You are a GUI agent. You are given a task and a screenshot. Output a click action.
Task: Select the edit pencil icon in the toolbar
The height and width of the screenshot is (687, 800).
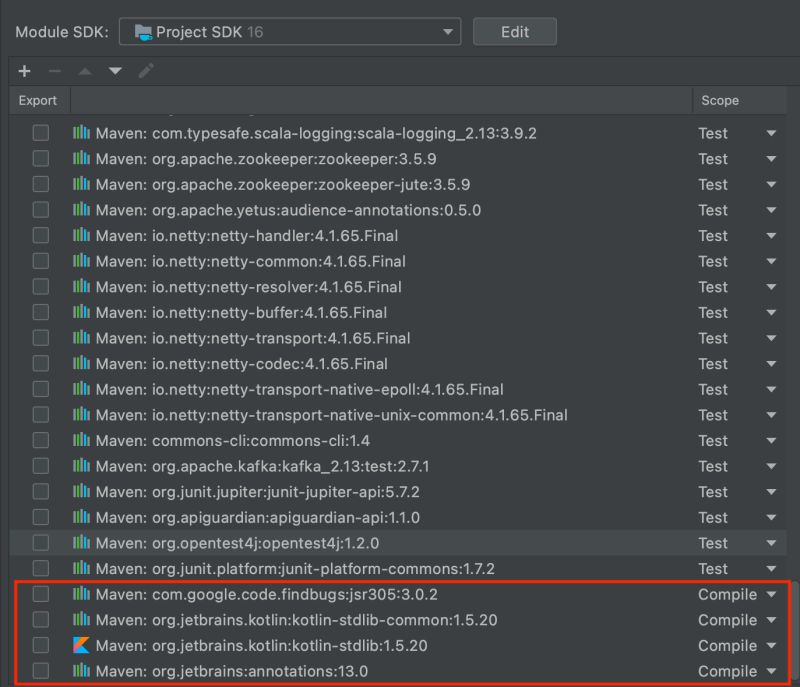(x=143, y=71)
